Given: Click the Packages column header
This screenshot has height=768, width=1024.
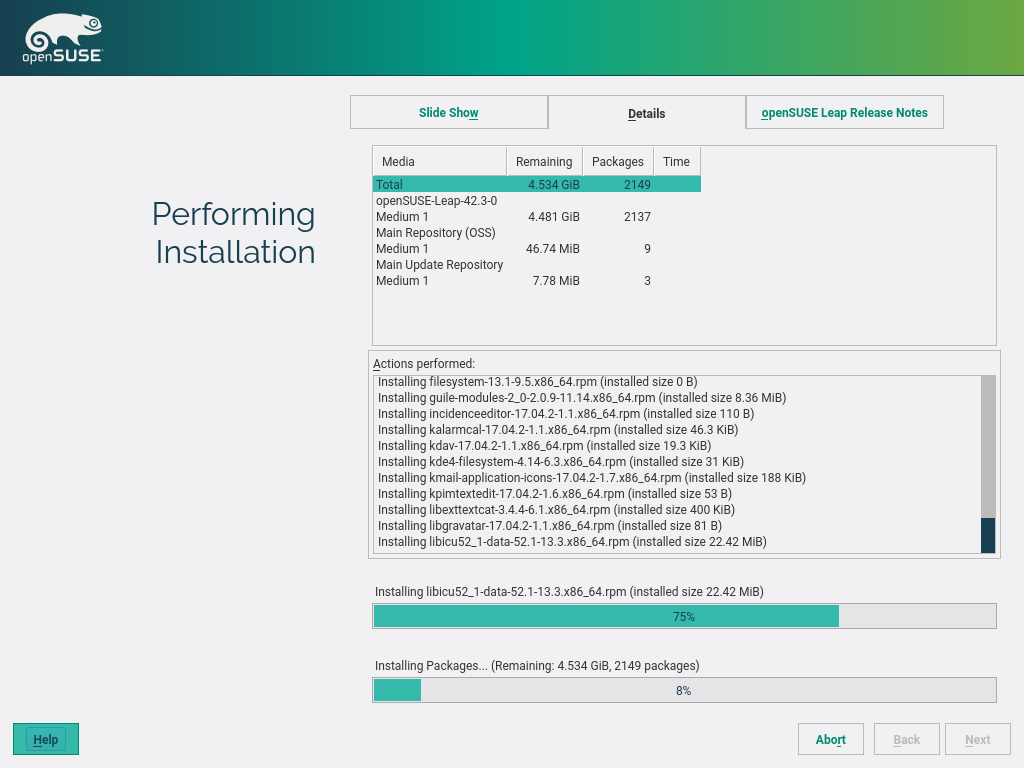Looking at the screenshot, I should click(x=618, y=161).
